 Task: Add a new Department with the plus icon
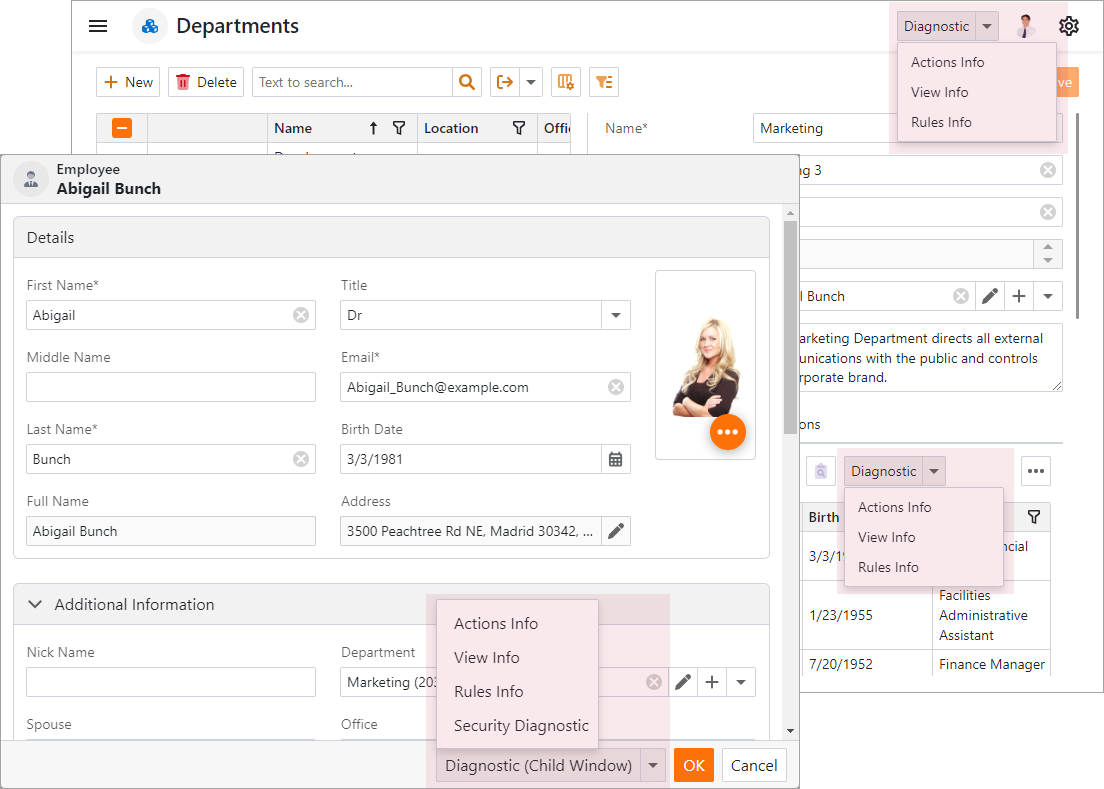(x=712, y=682)
